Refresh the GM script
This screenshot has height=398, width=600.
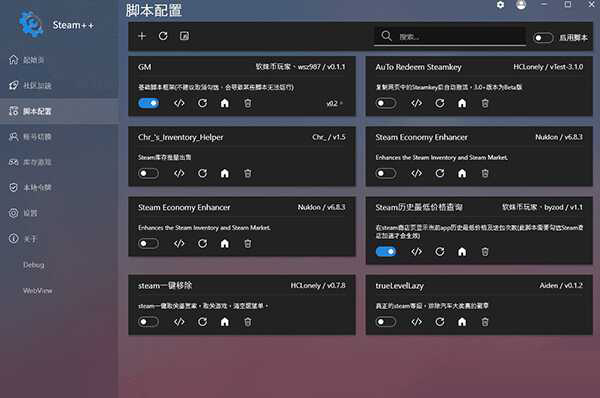[202, 103]
